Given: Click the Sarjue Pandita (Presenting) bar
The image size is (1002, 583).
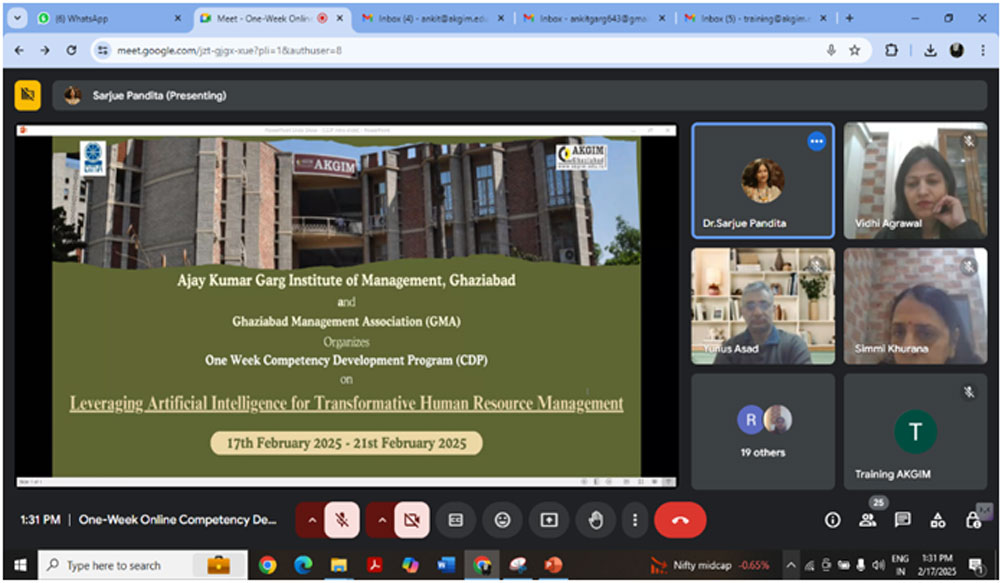Looking at the screenshot, I should (x=520, y=95).
